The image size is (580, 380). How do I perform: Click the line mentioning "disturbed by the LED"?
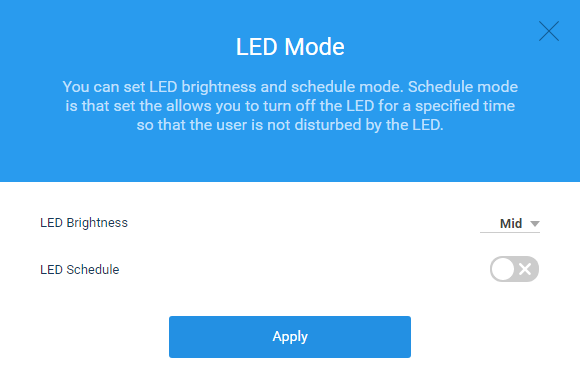coord(290,125)
